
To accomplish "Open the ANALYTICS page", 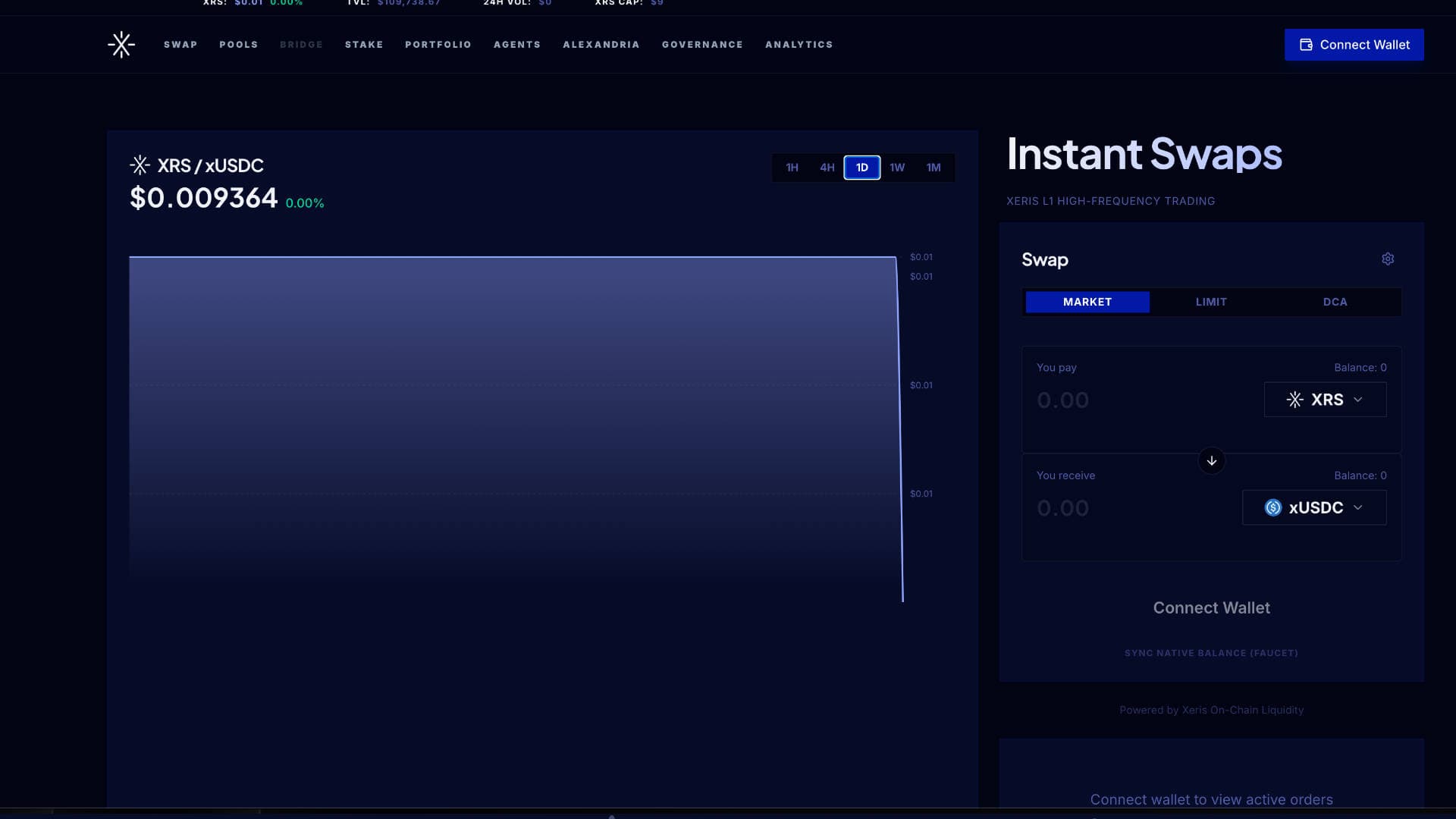I will (799, 45).
